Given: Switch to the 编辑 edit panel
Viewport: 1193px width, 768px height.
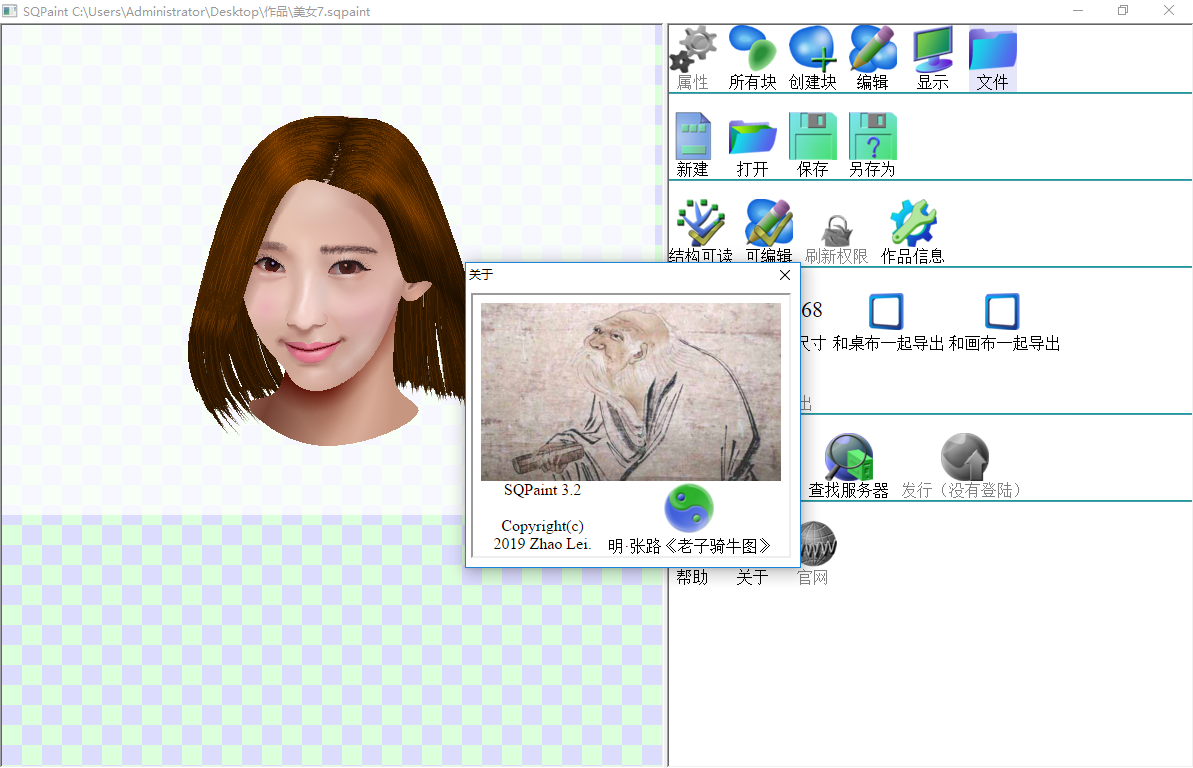Looking at the screenshot, I should (x=872, y=58).
